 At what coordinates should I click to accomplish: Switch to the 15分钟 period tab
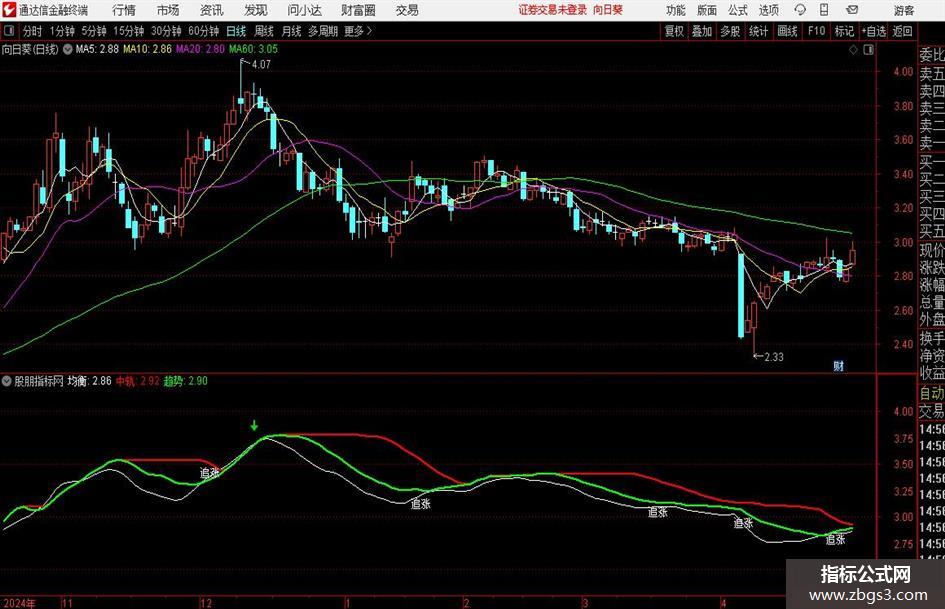coord(128,31)
